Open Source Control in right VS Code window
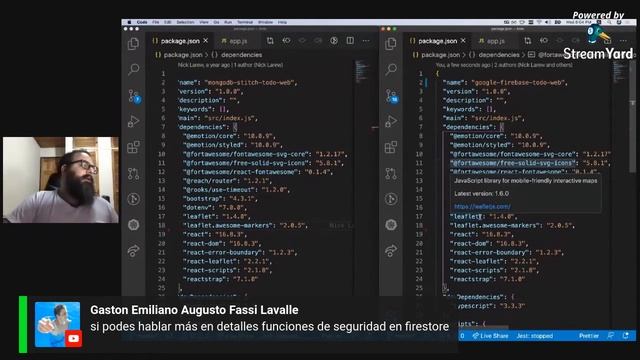Viewport: 640px width, 360px height. click(x=391, y=96)
